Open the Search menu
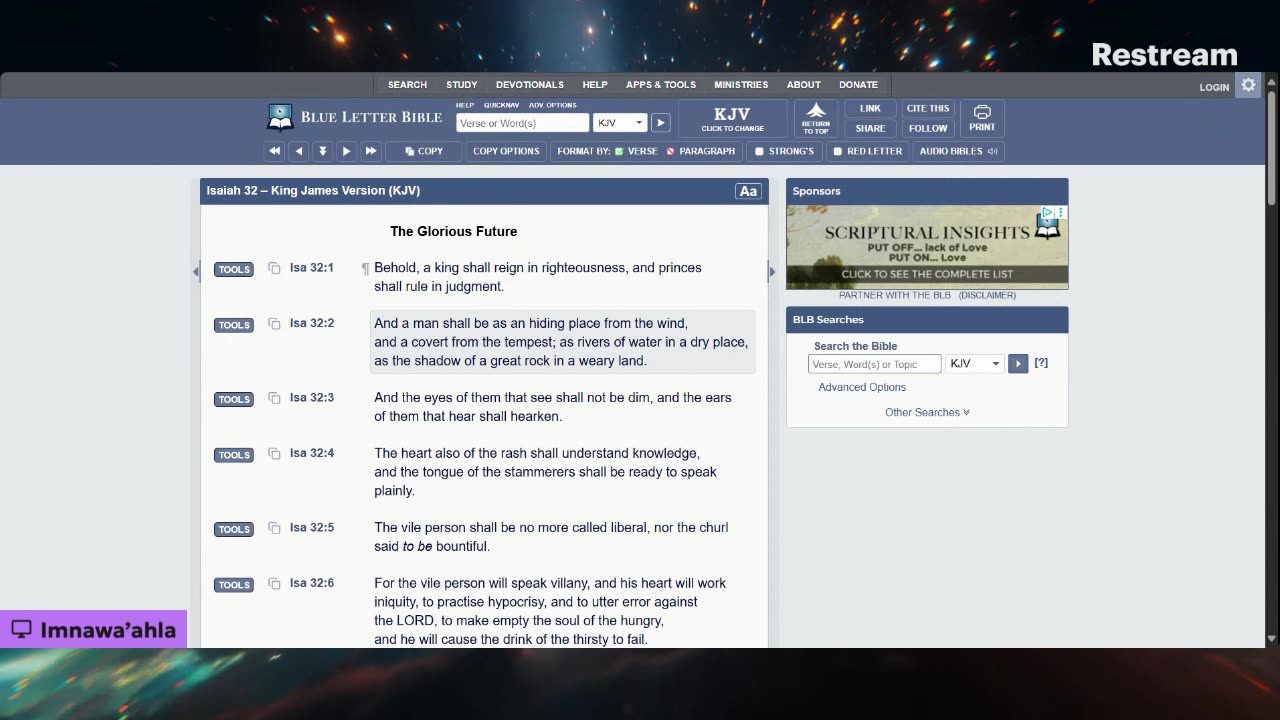1280x720 pixels. pyautogui.click(x=407, y=85)
